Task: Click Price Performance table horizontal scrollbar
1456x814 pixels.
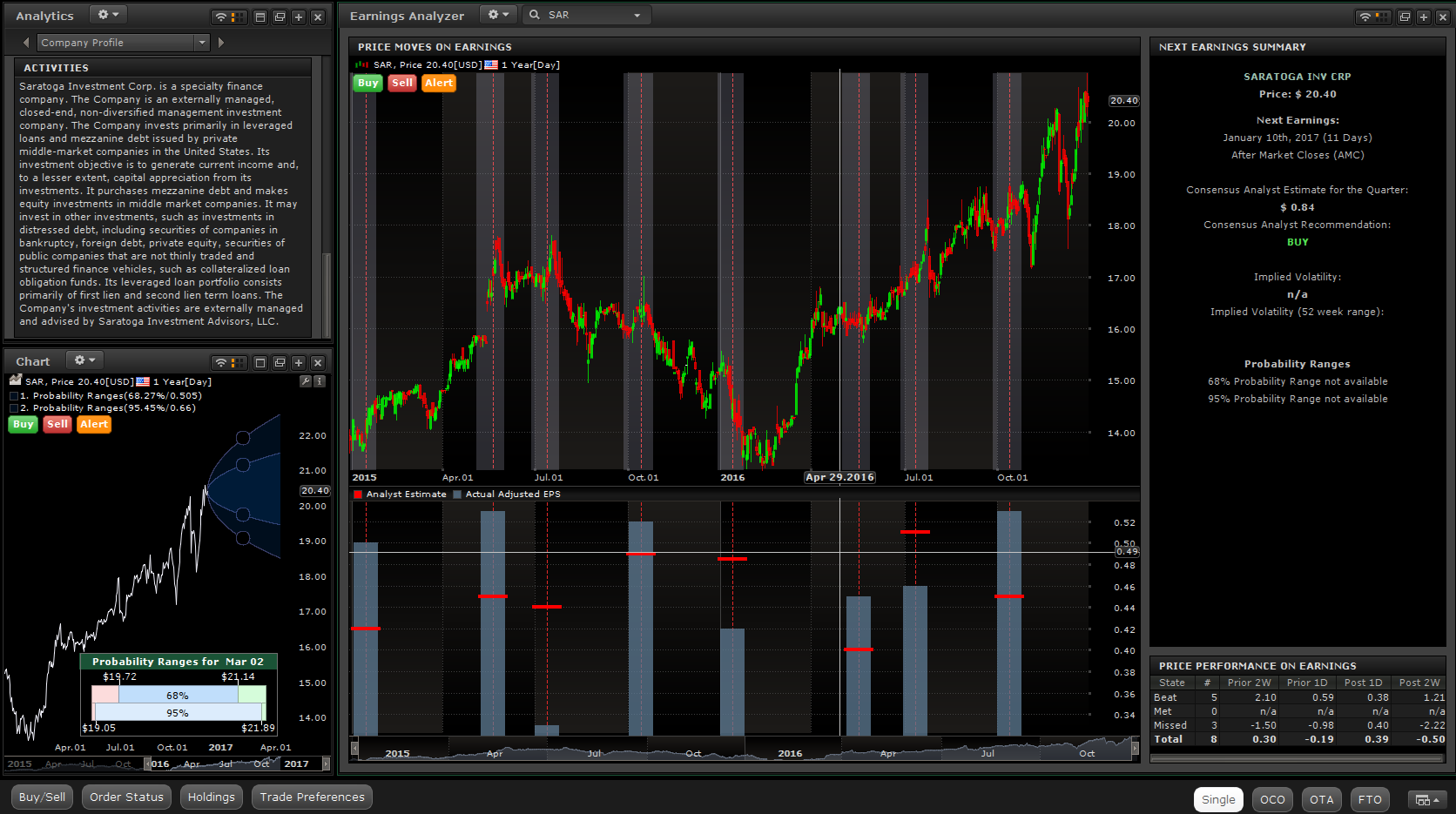Action: pyautogui.click(x=1298, y=758)
